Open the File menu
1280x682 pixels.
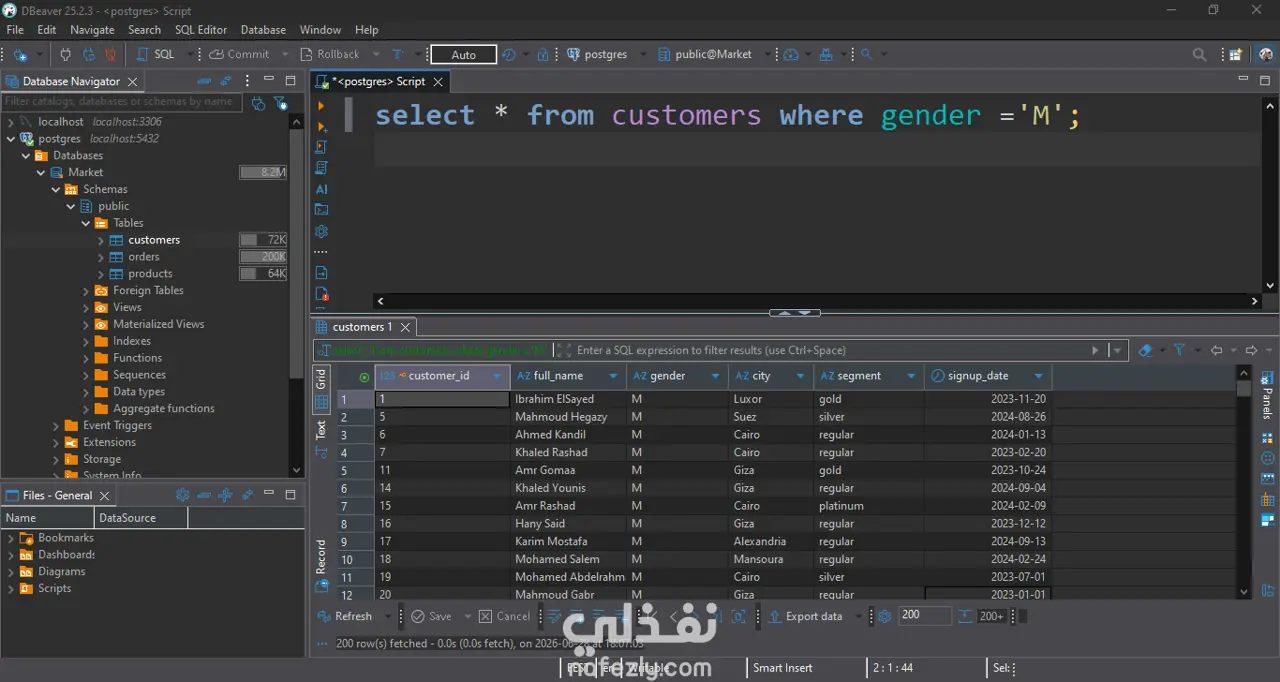[15, 30]
